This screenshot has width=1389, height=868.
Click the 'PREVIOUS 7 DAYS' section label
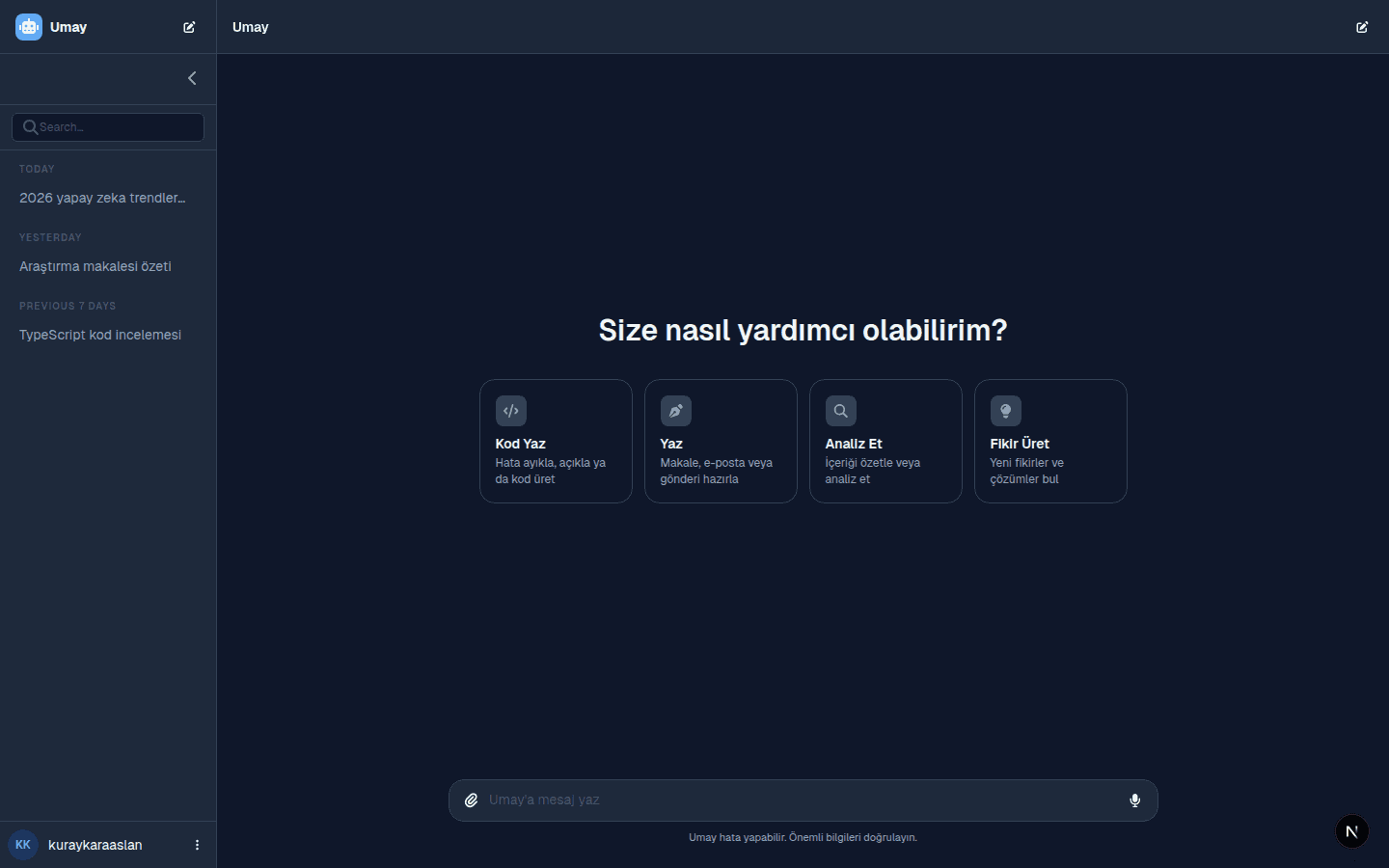[x=68, y=306]
